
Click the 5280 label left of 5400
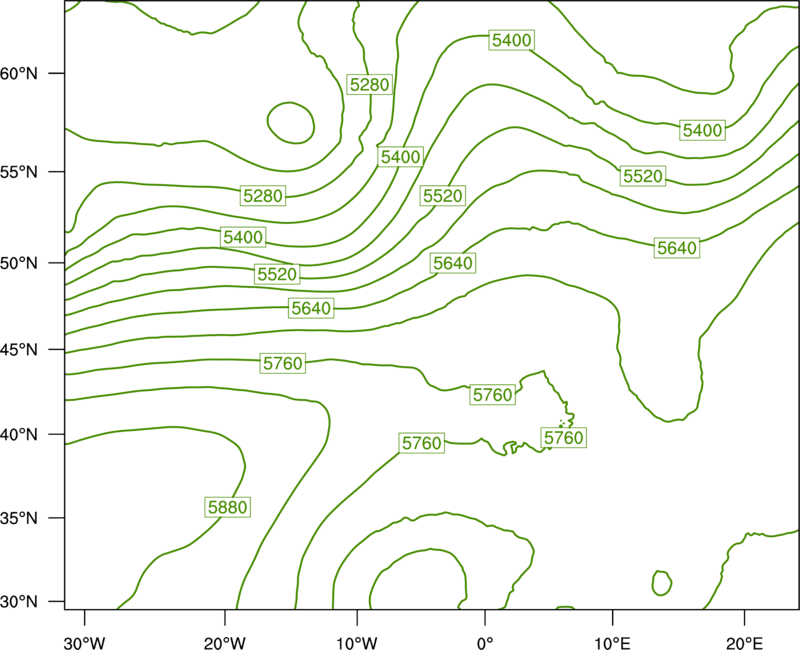pyautogui.click(x=263, y=196)
